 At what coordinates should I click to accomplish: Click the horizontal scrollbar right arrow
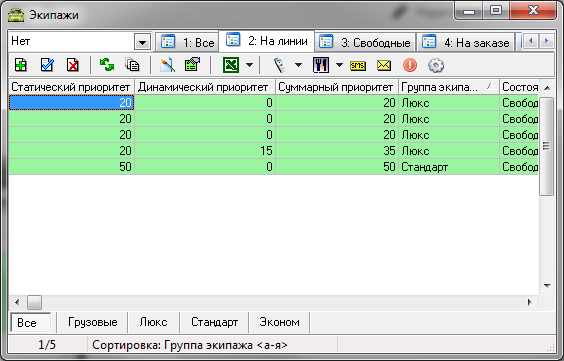click(x=530, y=302)
